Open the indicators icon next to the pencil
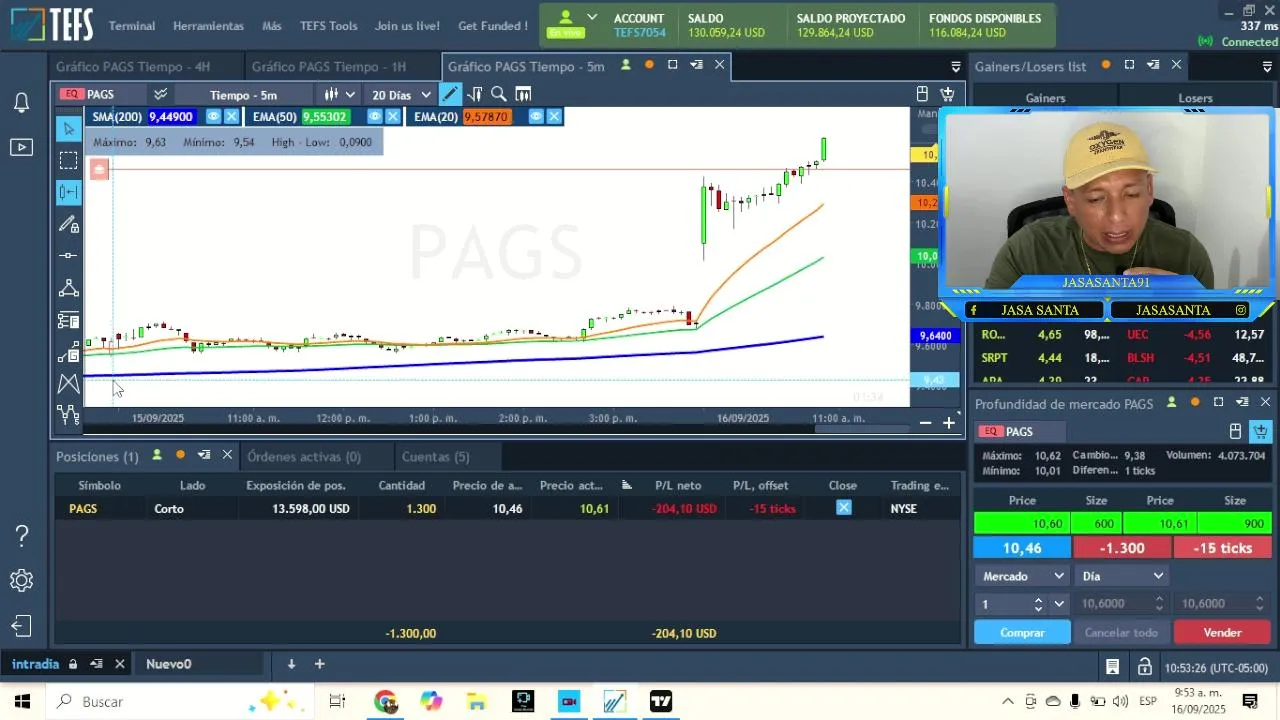 474,94
